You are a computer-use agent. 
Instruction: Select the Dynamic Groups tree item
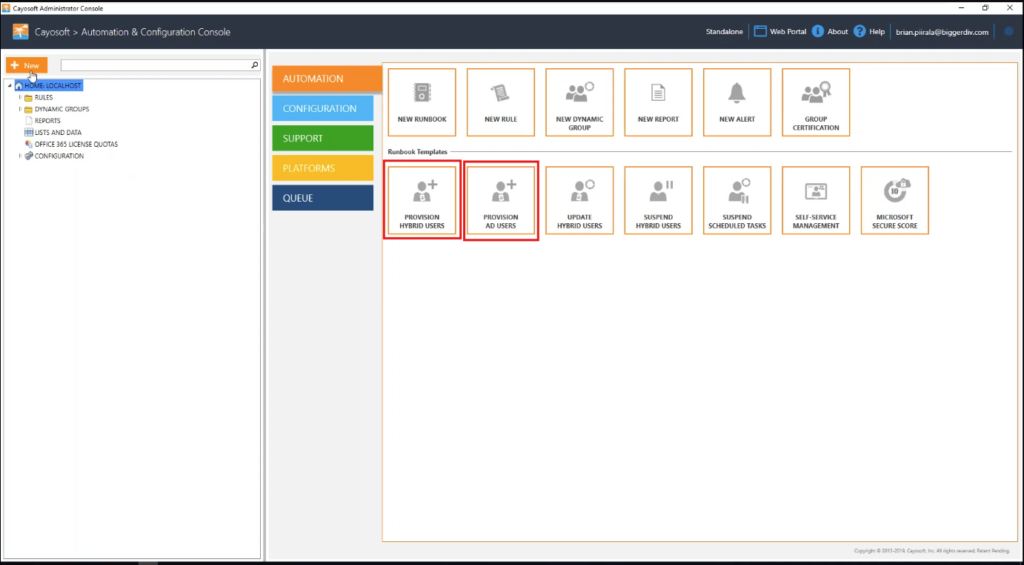(62, 109)
